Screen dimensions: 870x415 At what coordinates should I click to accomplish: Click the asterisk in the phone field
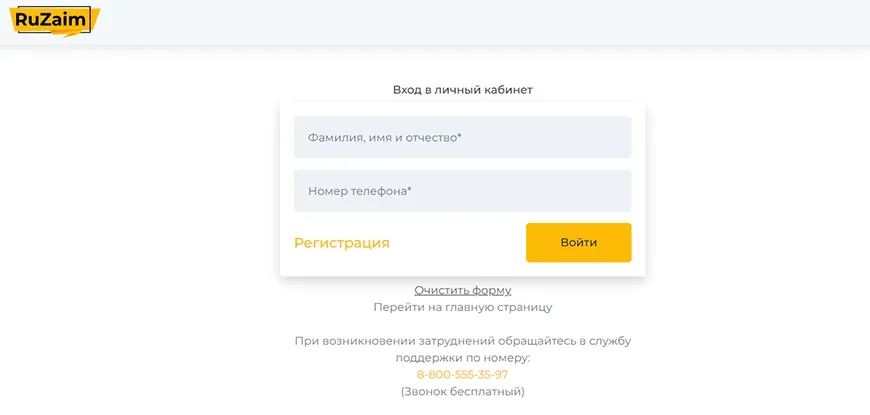pyautogui.click(x=410, y=189)
